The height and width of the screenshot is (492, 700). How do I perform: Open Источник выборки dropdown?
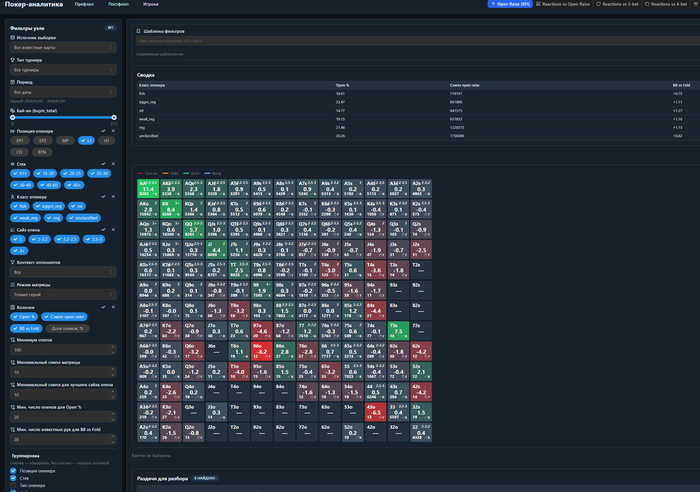(x=63, y=47)
